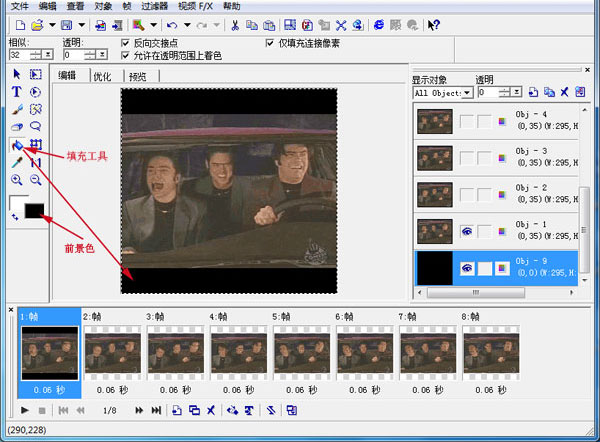
Task: Open Obj - 9 color icon
Action: [x=502, y=268]
